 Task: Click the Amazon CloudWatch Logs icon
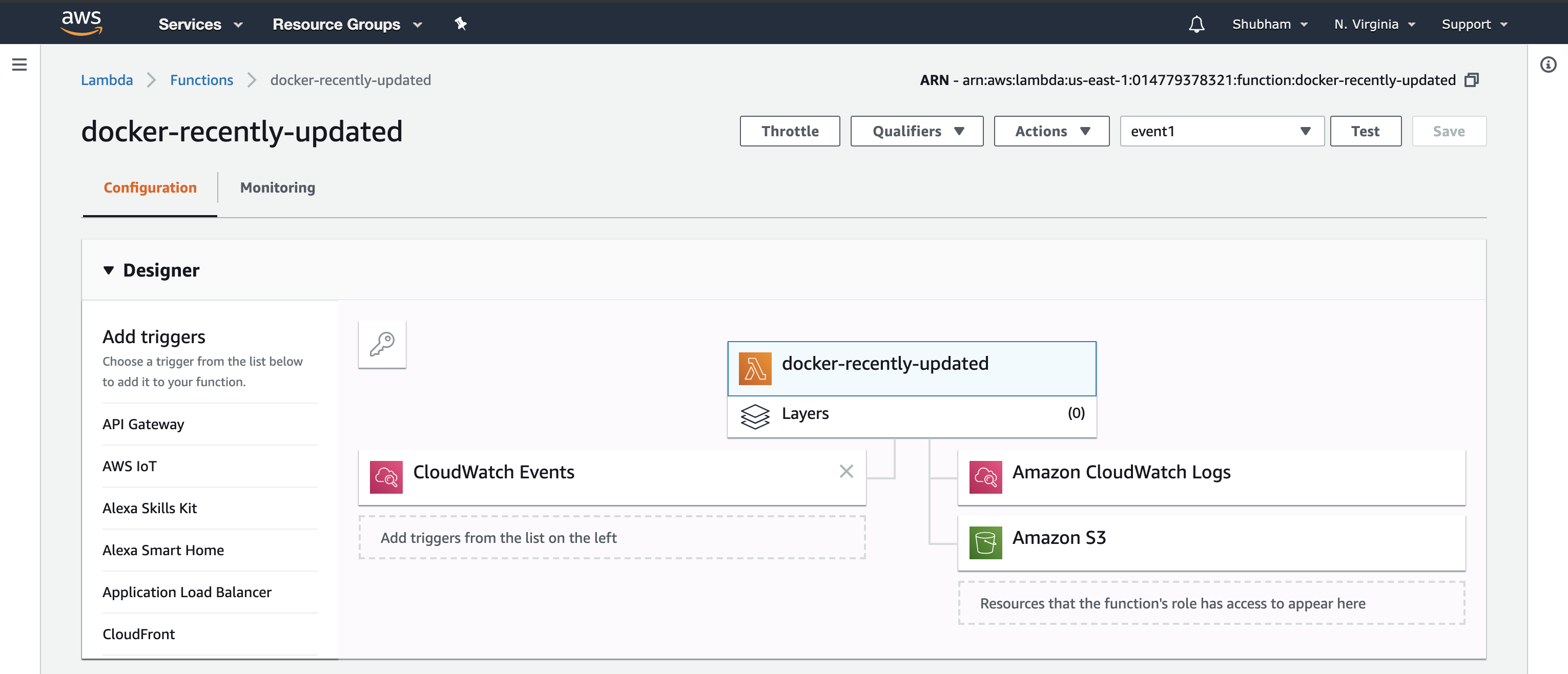tap(985, 477)
